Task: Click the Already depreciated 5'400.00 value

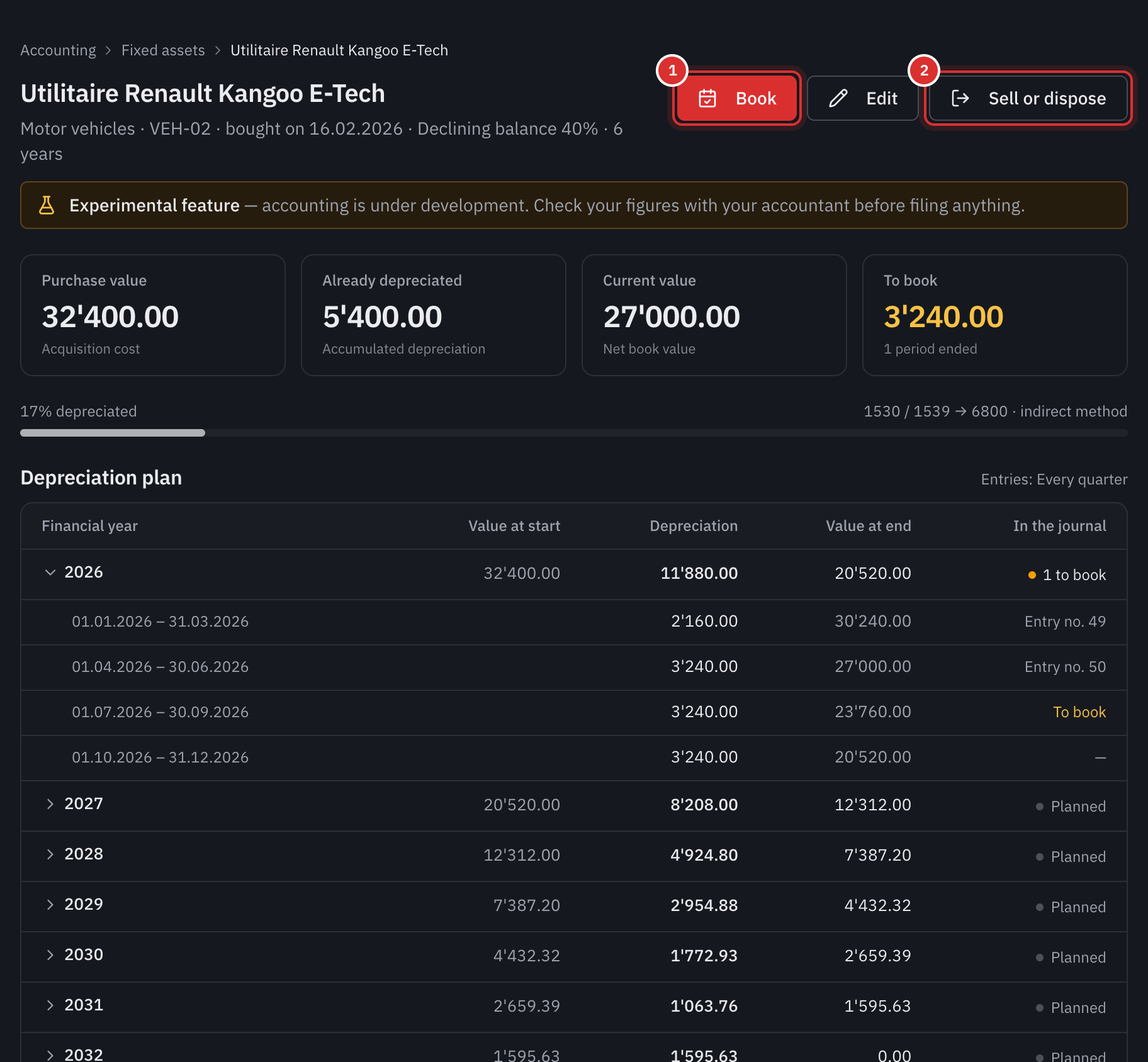Action: click(382, 316)
